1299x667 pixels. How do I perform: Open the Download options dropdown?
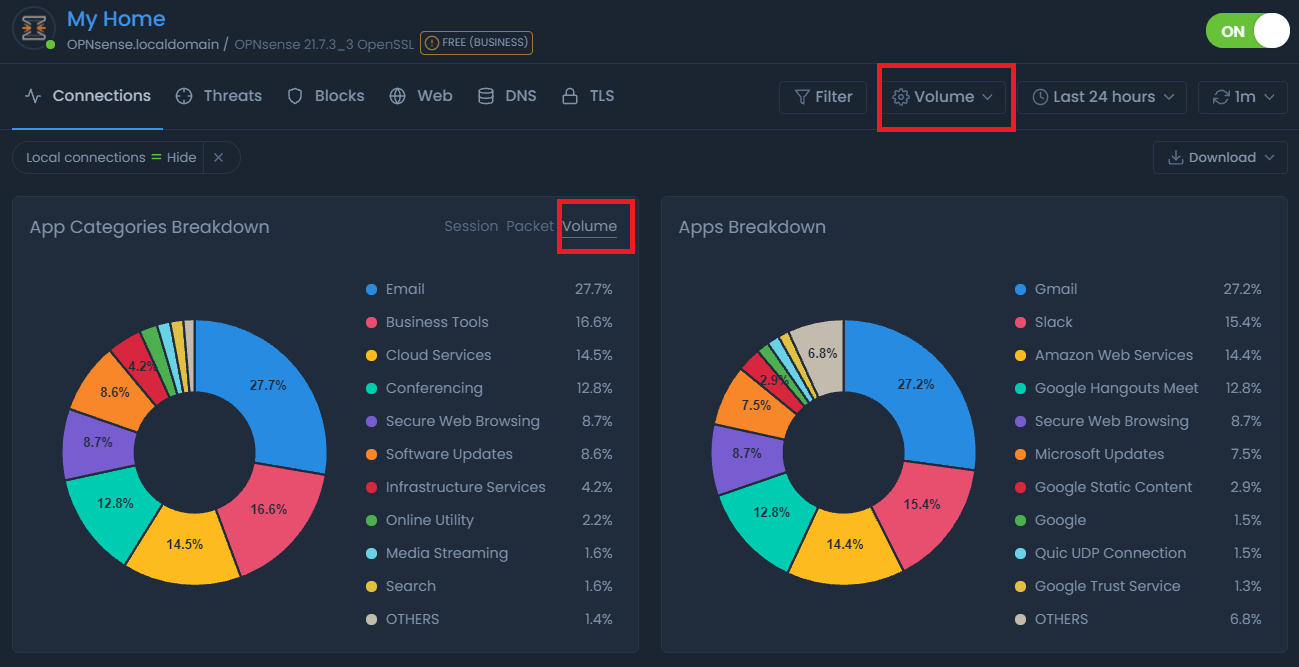pyautogui.click(x=1220, y=157)
